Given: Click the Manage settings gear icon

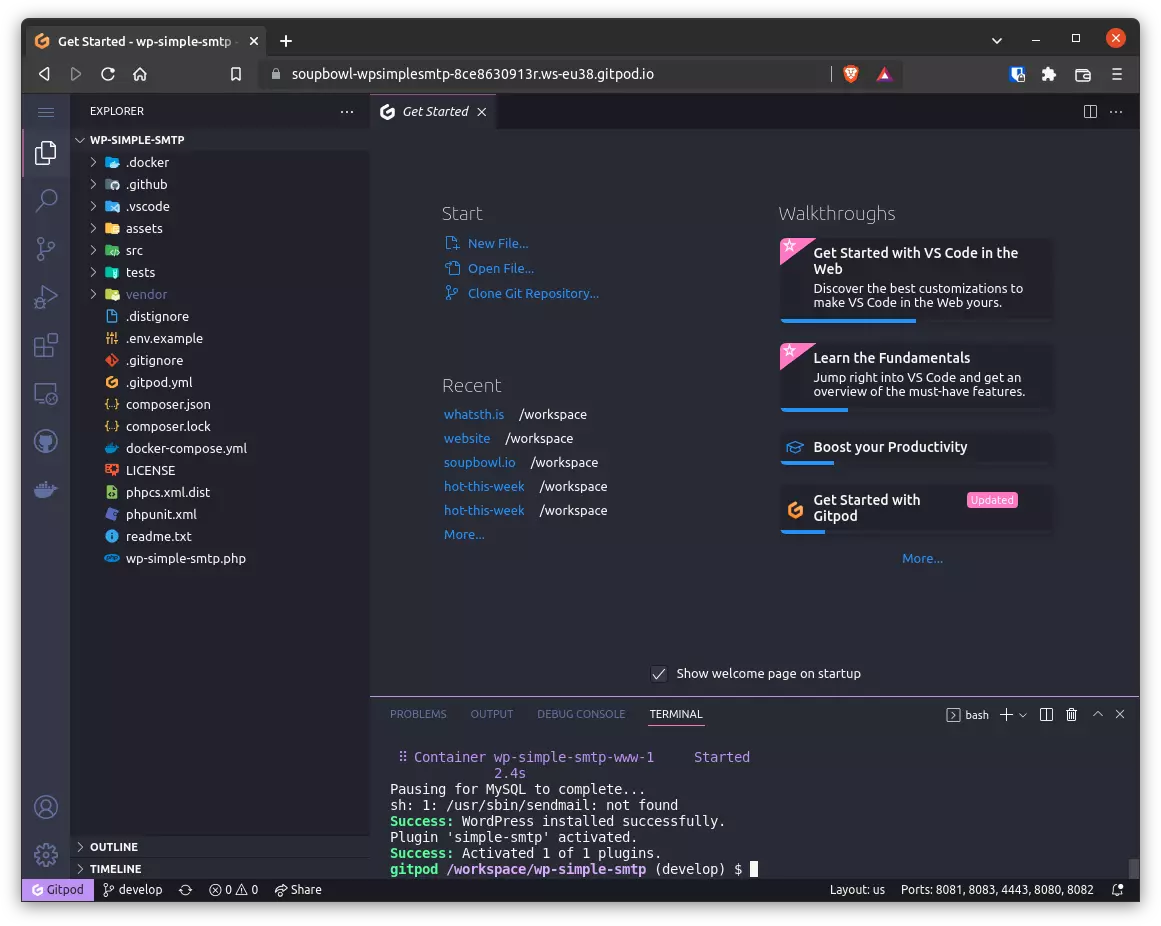Looking at the screenshot, I should pos(46,855).
